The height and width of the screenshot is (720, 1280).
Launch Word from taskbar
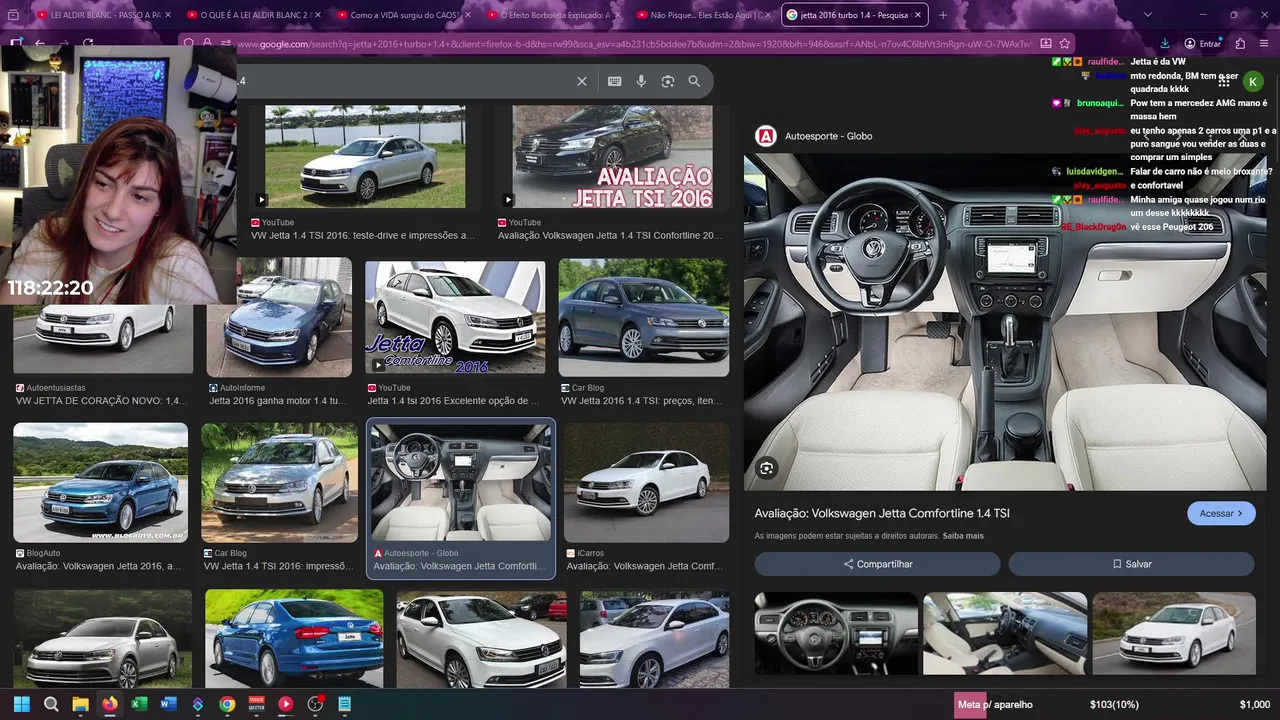pos(168,704)
